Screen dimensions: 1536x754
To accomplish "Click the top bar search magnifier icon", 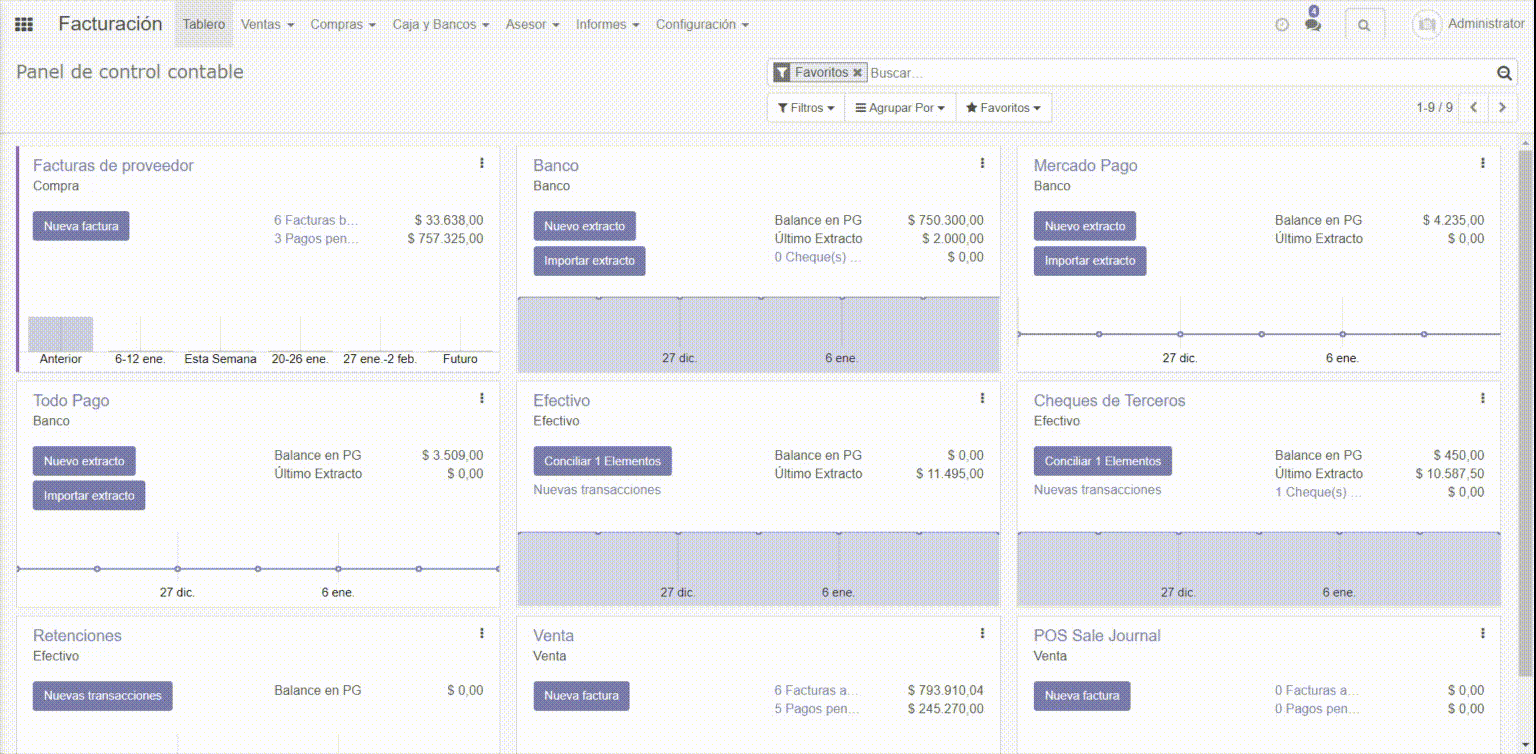I will point(1364,25).
